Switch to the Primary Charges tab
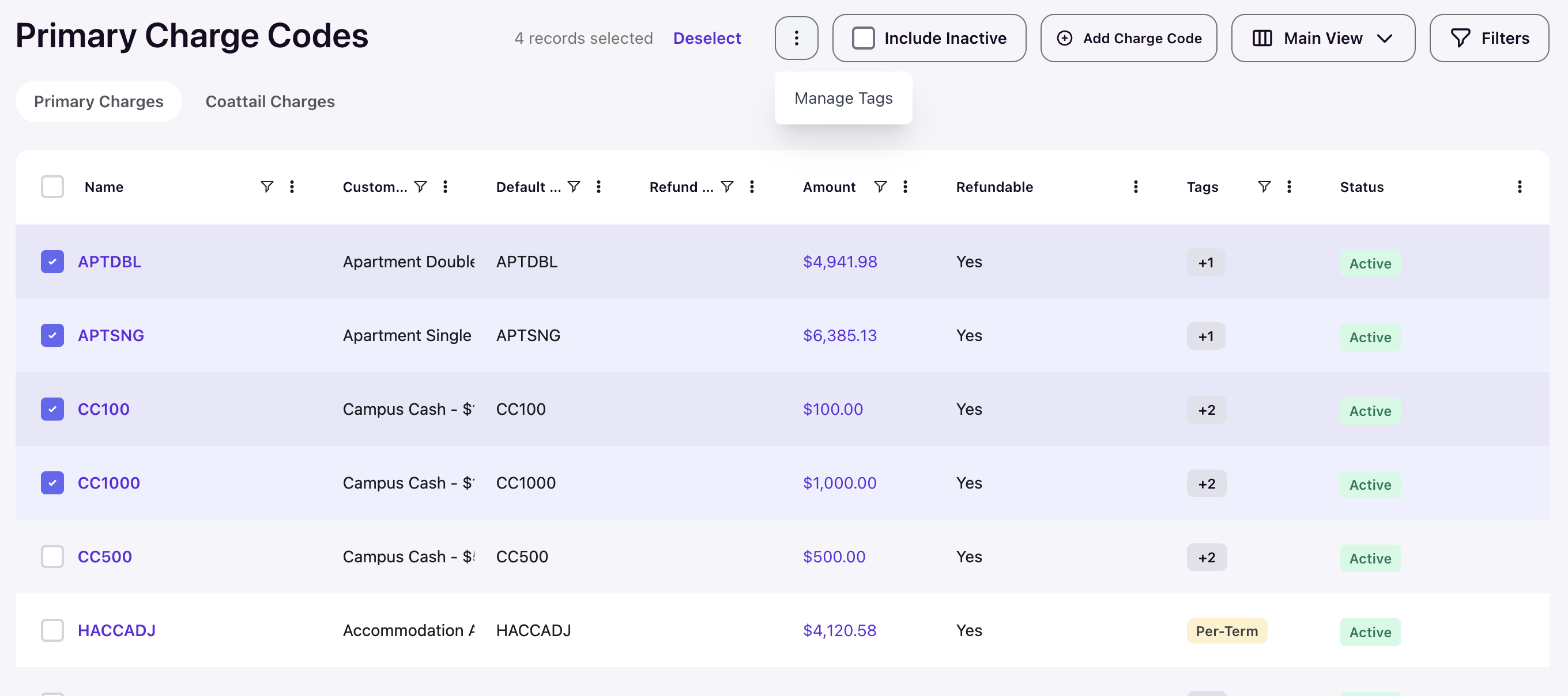The image size is (1568, 696). click(99, 101)
